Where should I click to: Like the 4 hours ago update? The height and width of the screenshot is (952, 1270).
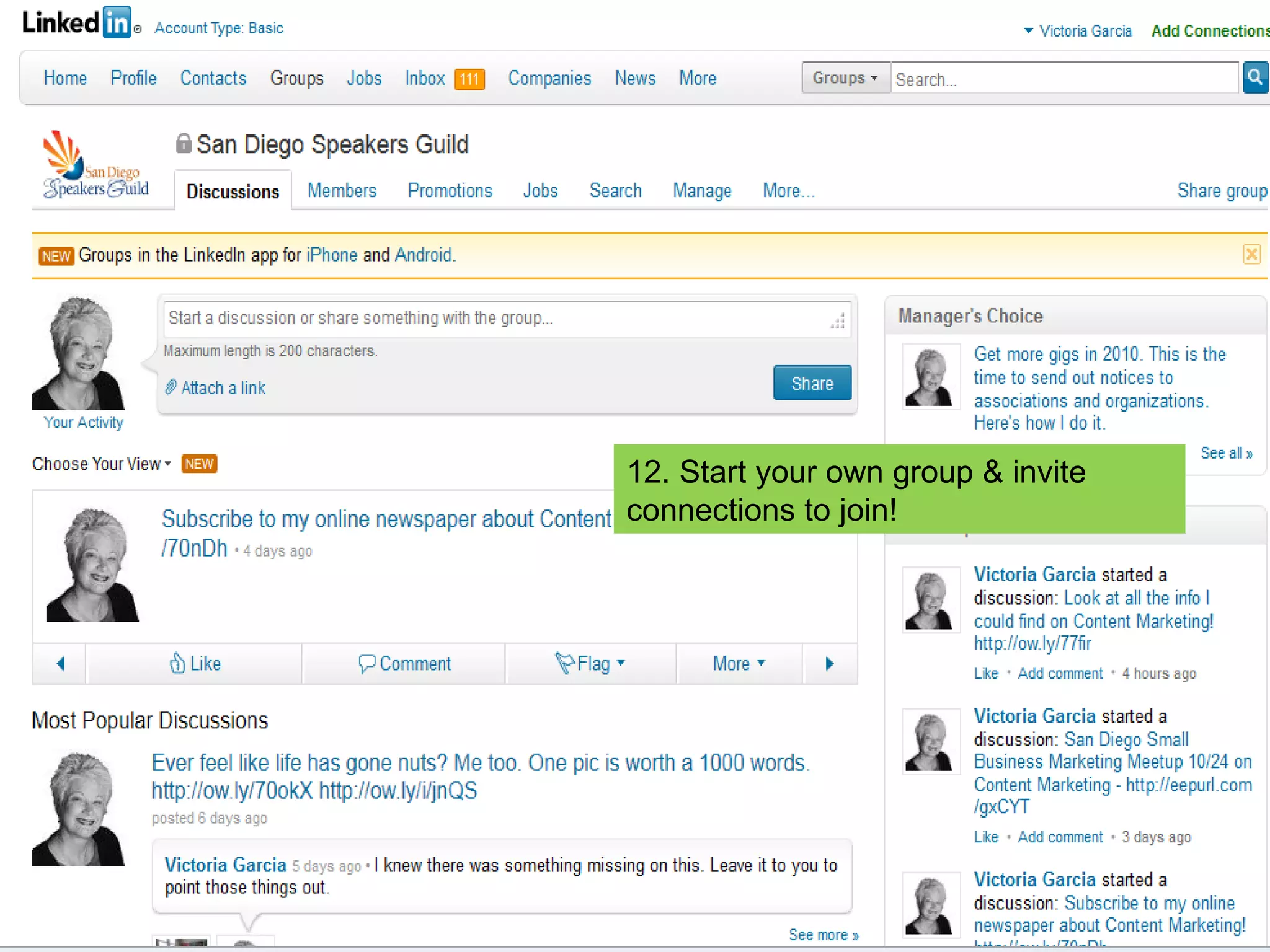point(986,673)
